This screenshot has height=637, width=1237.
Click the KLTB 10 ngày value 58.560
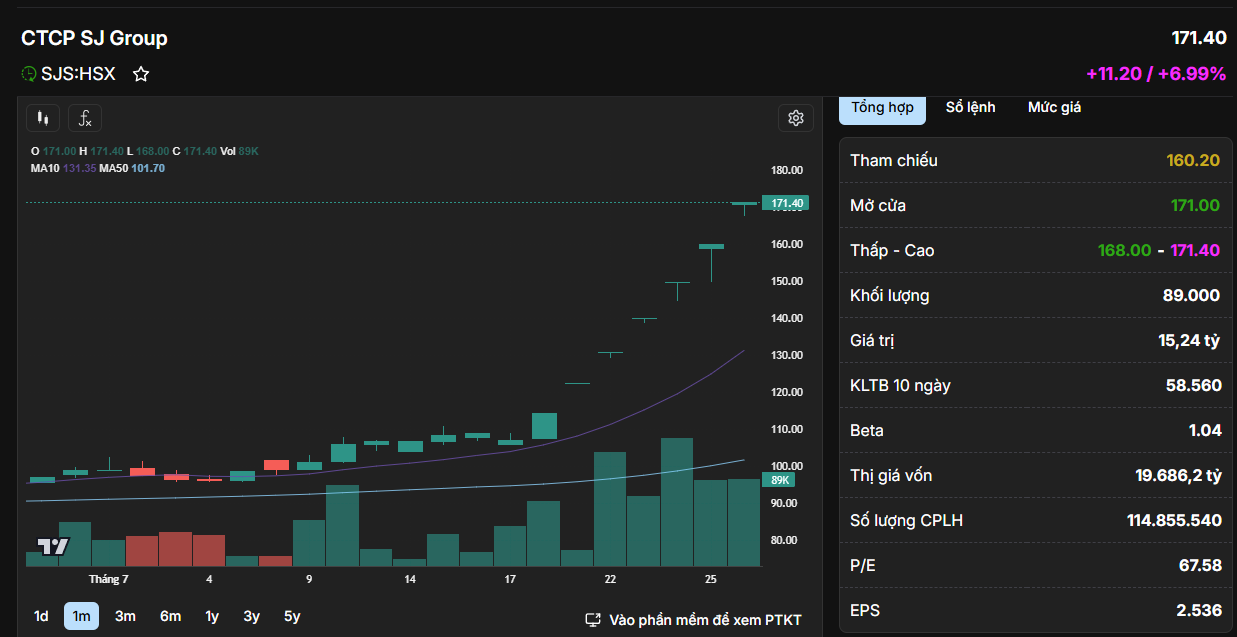pyautogui.click(x=1193, y=386)
